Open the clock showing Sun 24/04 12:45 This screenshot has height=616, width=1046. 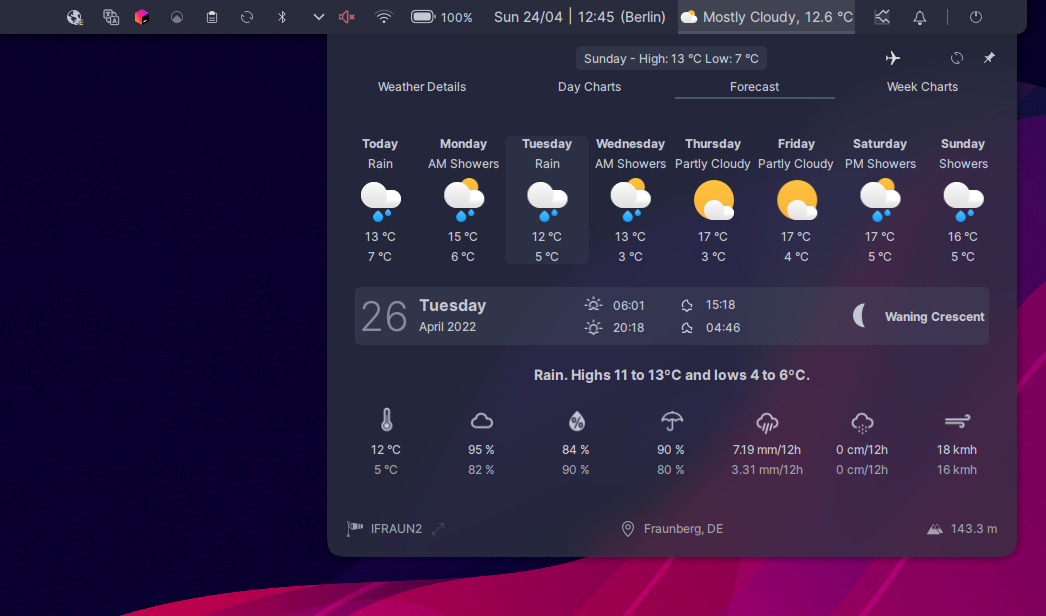point(580,17)
